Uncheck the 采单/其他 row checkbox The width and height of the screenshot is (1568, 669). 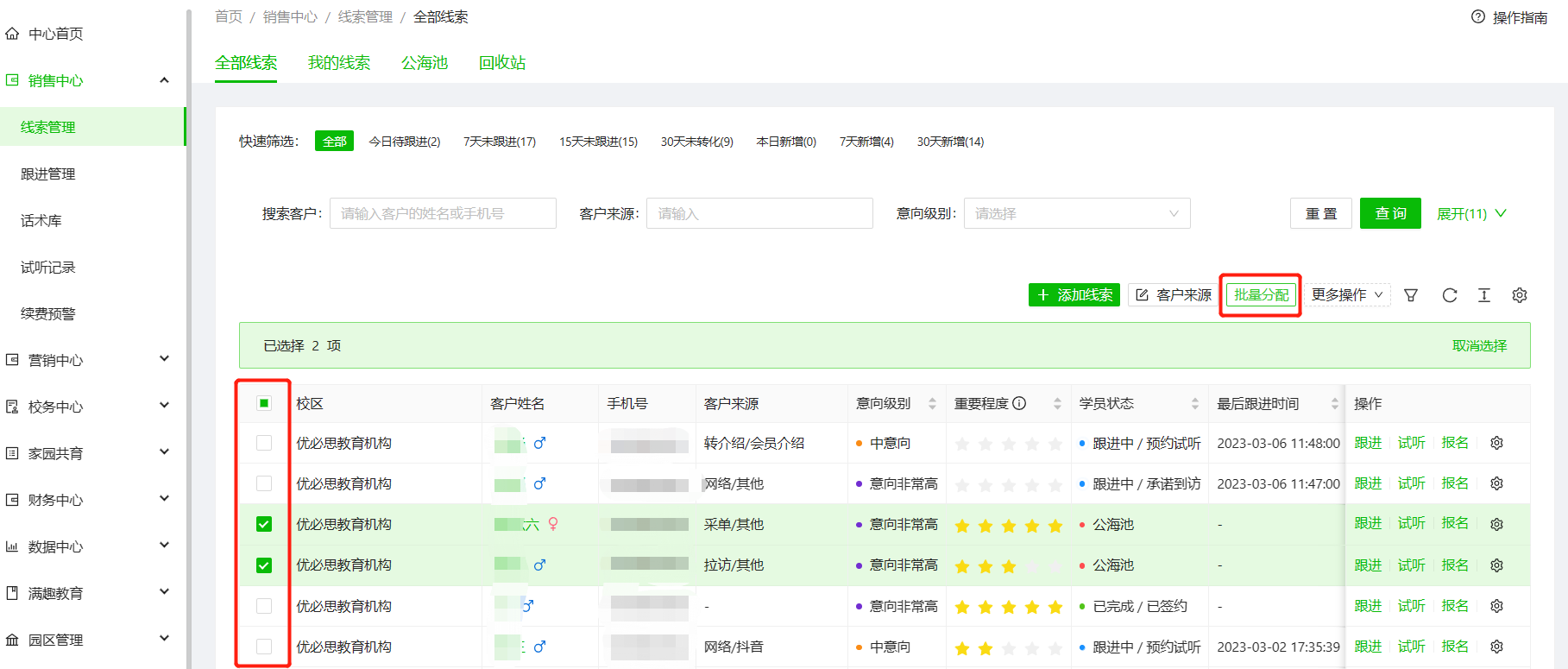264,524
